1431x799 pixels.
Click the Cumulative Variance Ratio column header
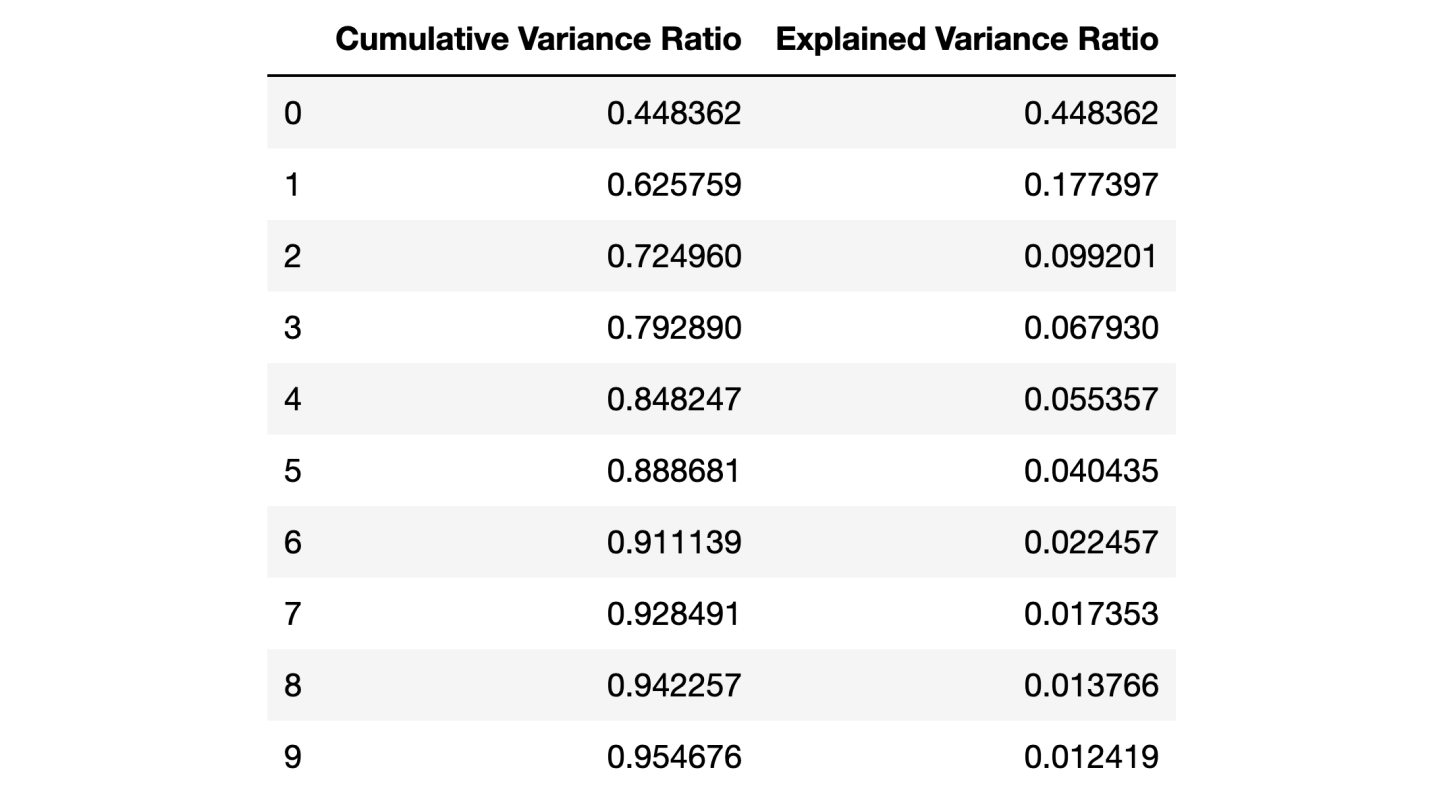point(538,39)
